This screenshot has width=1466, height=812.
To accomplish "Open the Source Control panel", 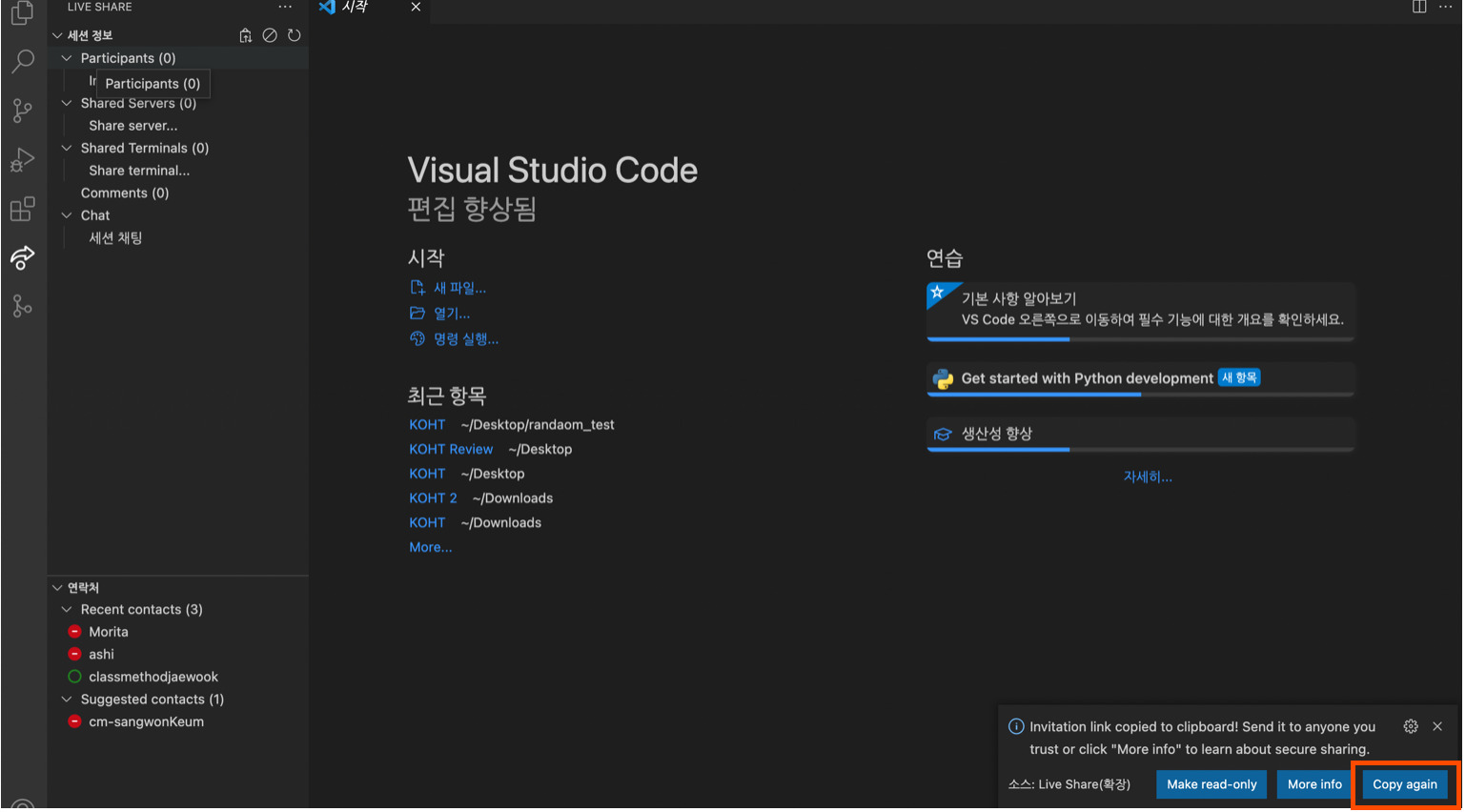I will [x=21, y=111].
